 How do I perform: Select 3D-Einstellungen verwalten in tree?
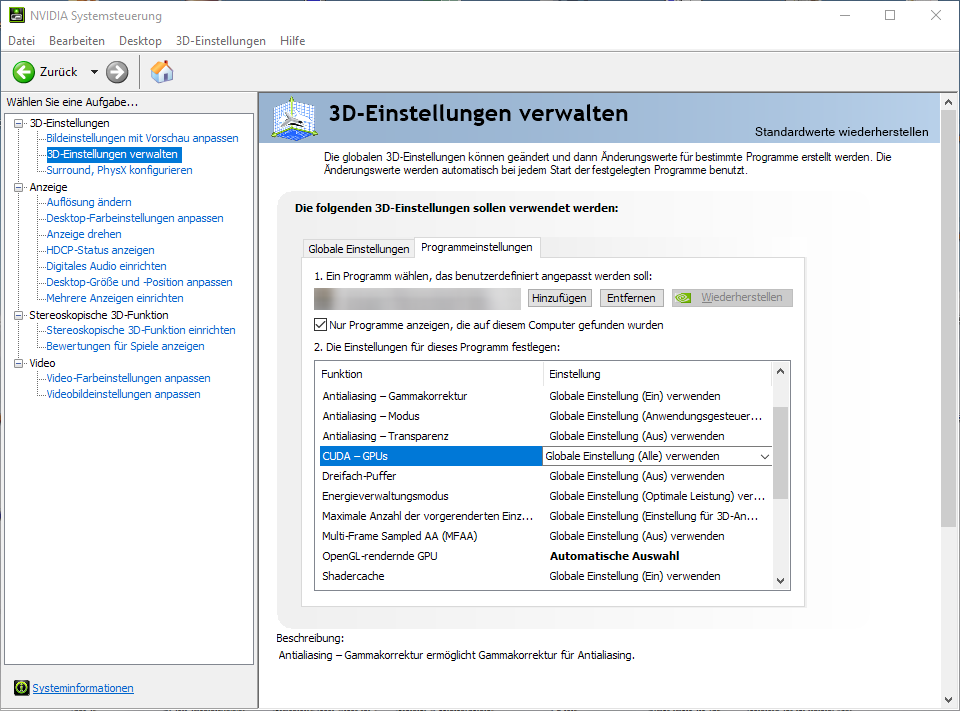113,154
